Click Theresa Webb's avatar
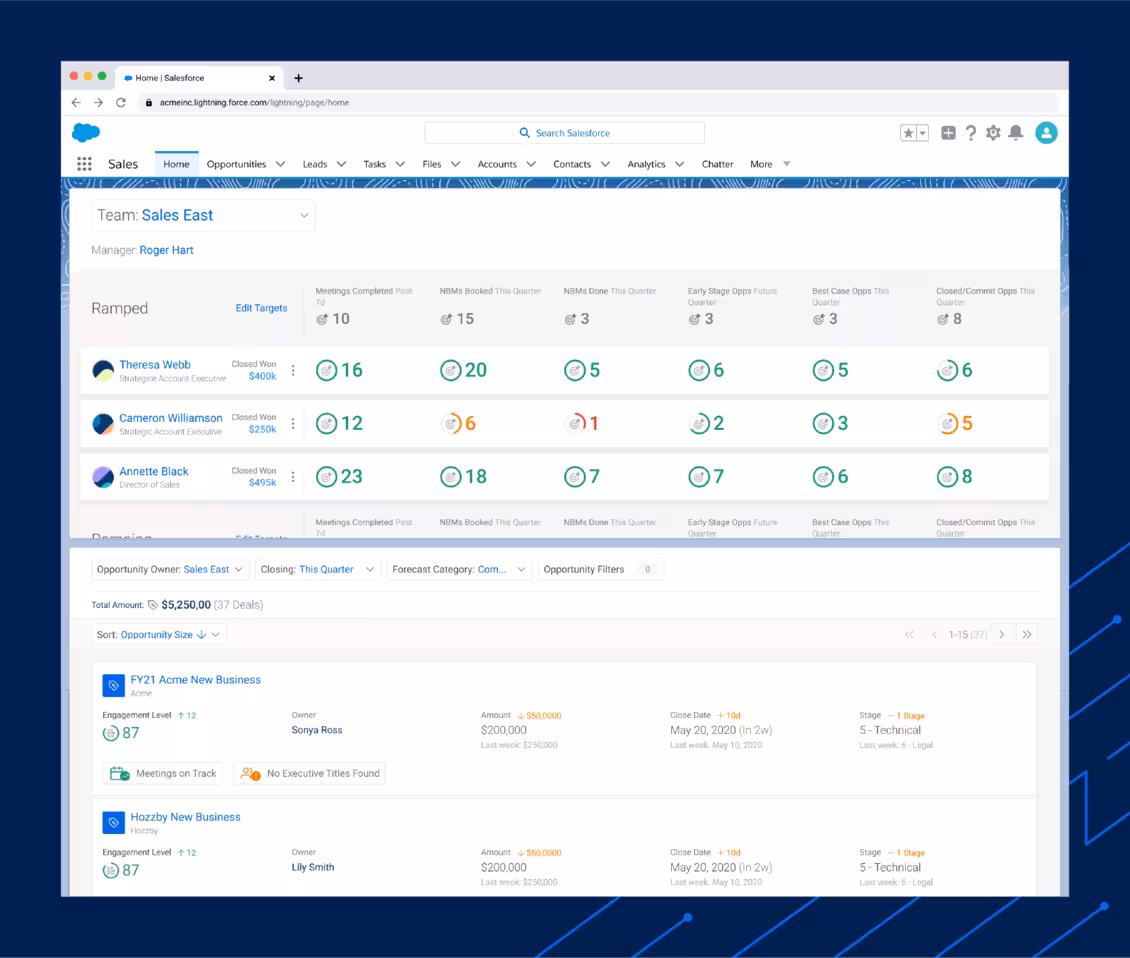 click(103, 371)
